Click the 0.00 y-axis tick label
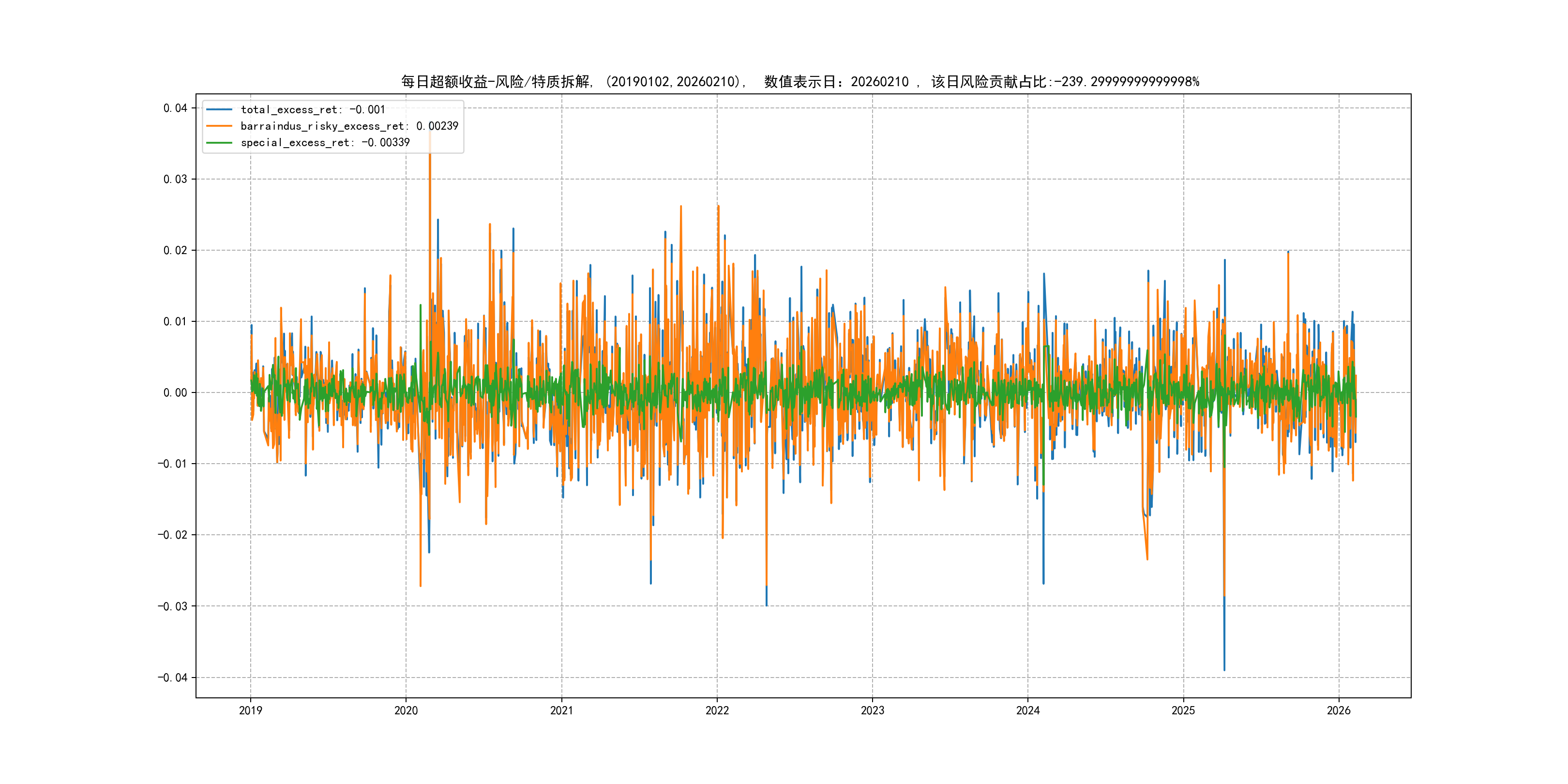The image size is (1568, 784). (175, 392)
